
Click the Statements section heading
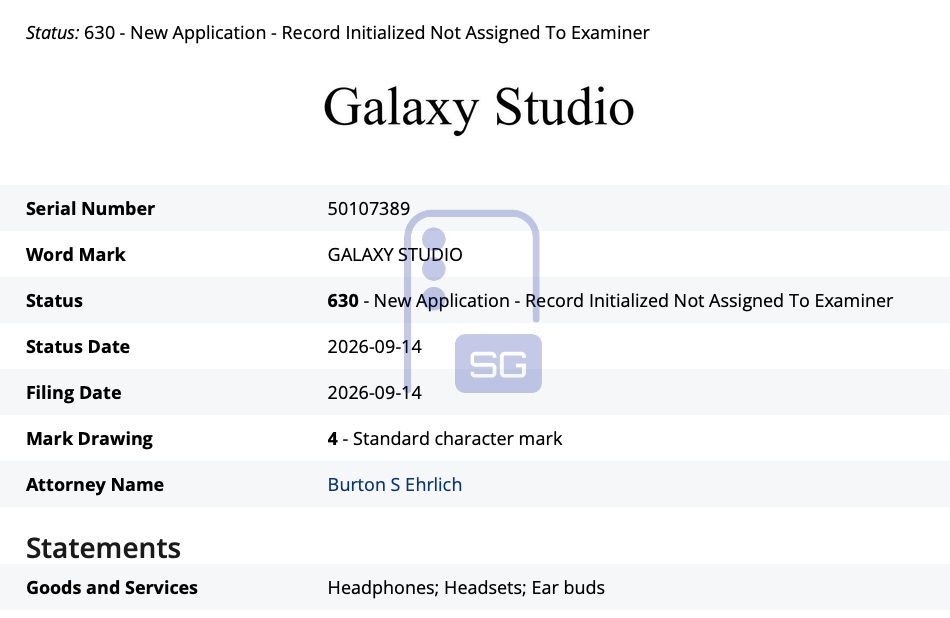[x=103, y=548]
